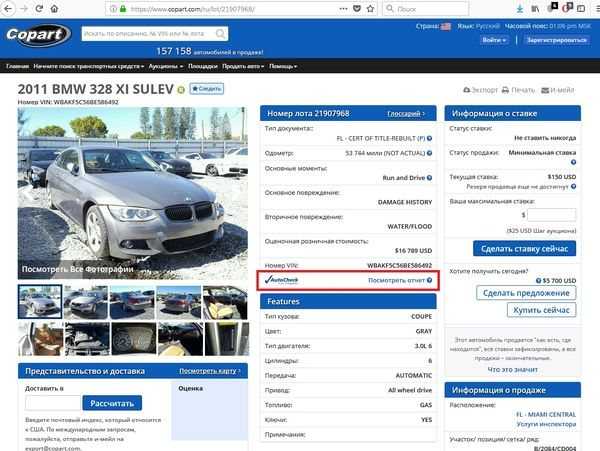Select the fifth thumbnail, open door interior

point(225,302)
